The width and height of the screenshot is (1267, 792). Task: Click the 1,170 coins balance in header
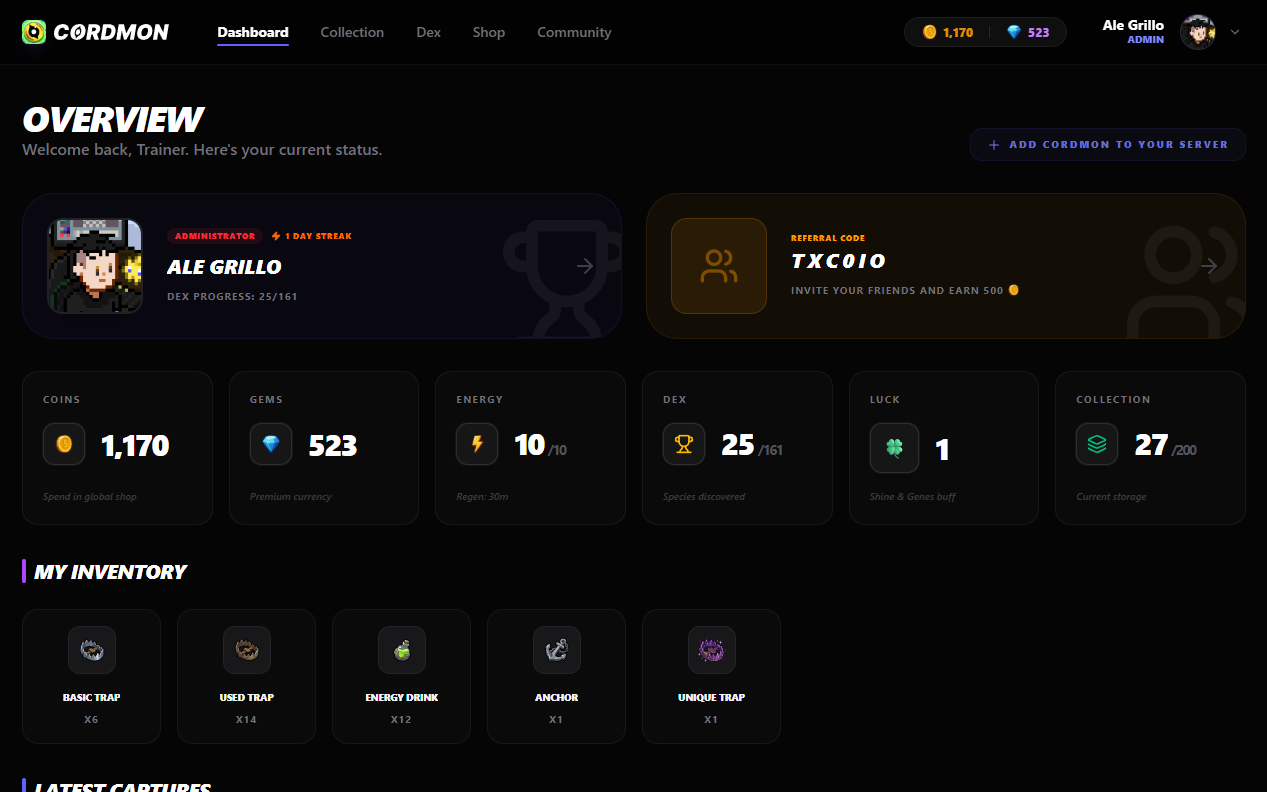[x=948, y=32]
